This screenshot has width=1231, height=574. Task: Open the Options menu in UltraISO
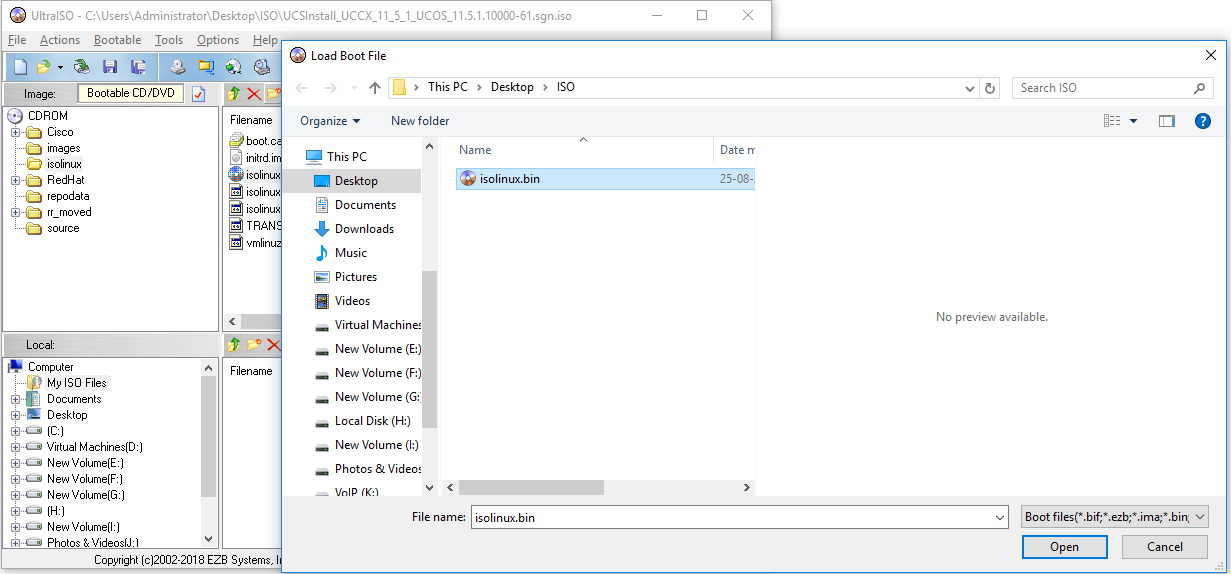pyautogui.click(x=218, y=40)
